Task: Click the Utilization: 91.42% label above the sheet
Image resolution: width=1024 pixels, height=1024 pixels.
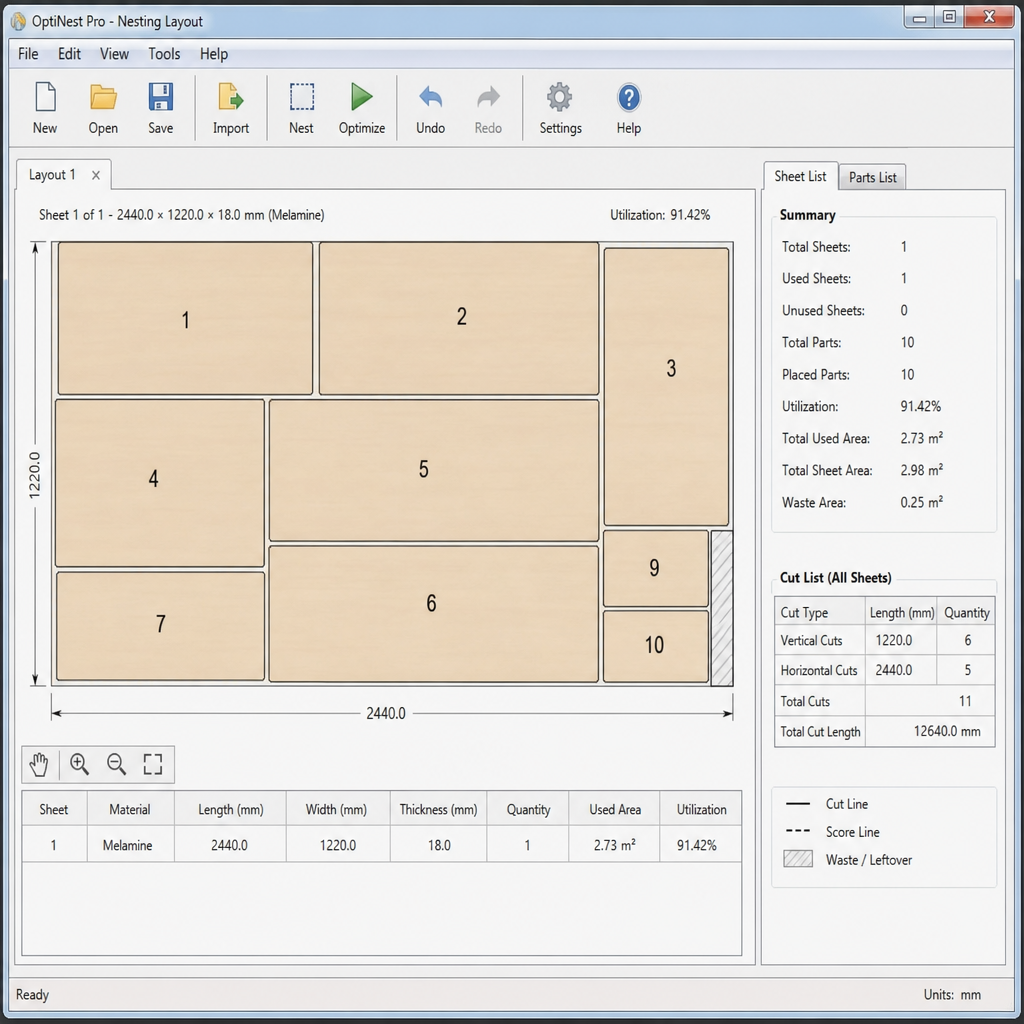Action: [660, 215]
